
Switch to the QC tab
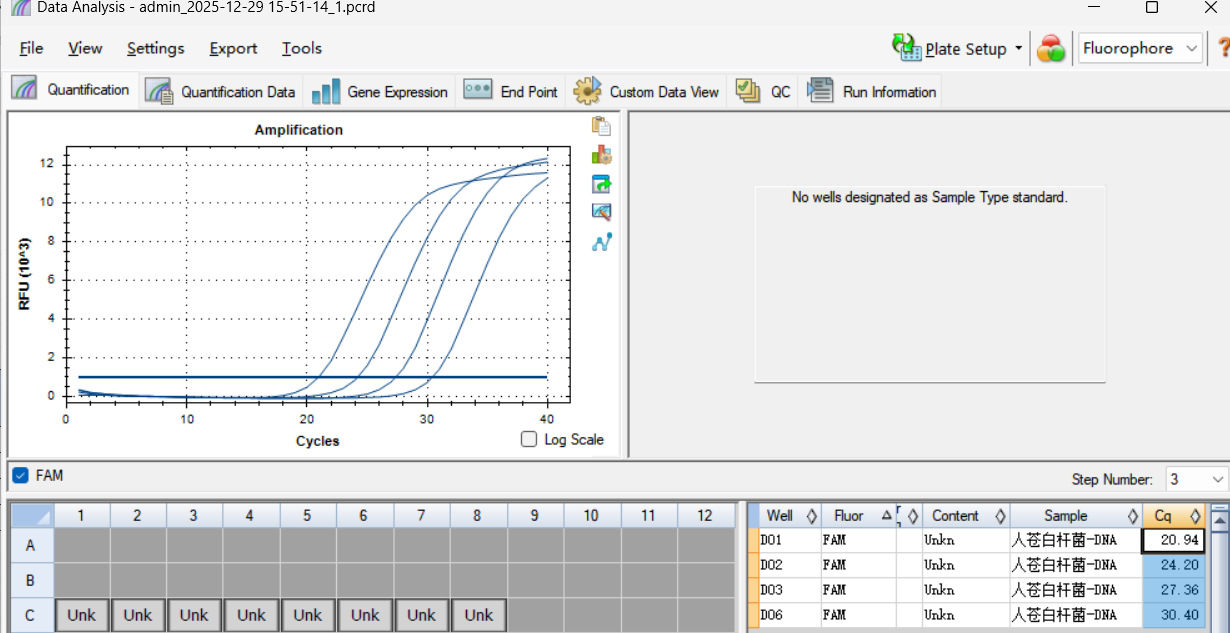(x=763, y=92)
